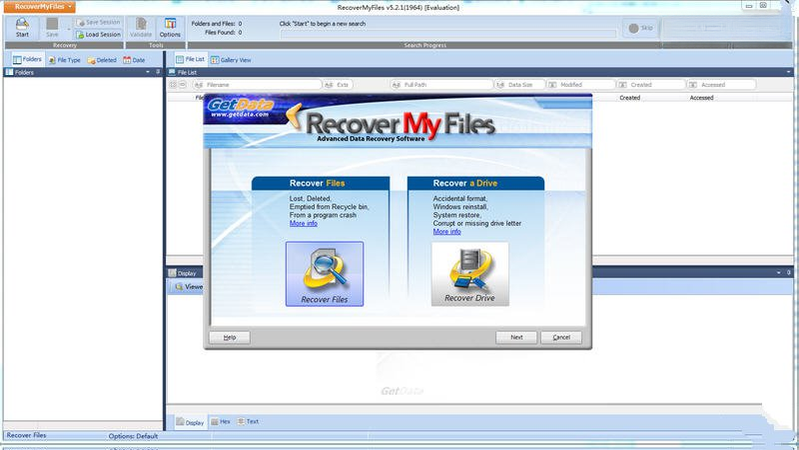The width and height of the screenshot is (799, 450).
Task: Click the Cancel button in the wizard
Action: [x=561, y=337]
